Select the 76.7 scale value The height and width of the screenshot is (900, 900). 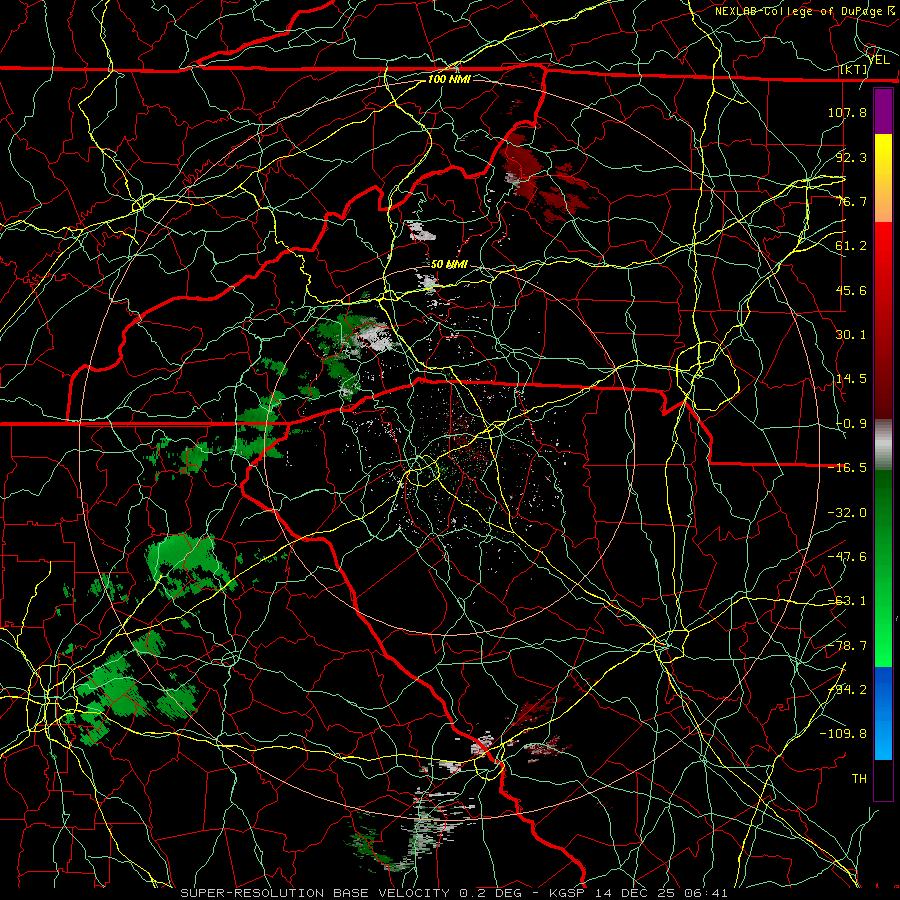pyautogui.click(x=851, y=201)
